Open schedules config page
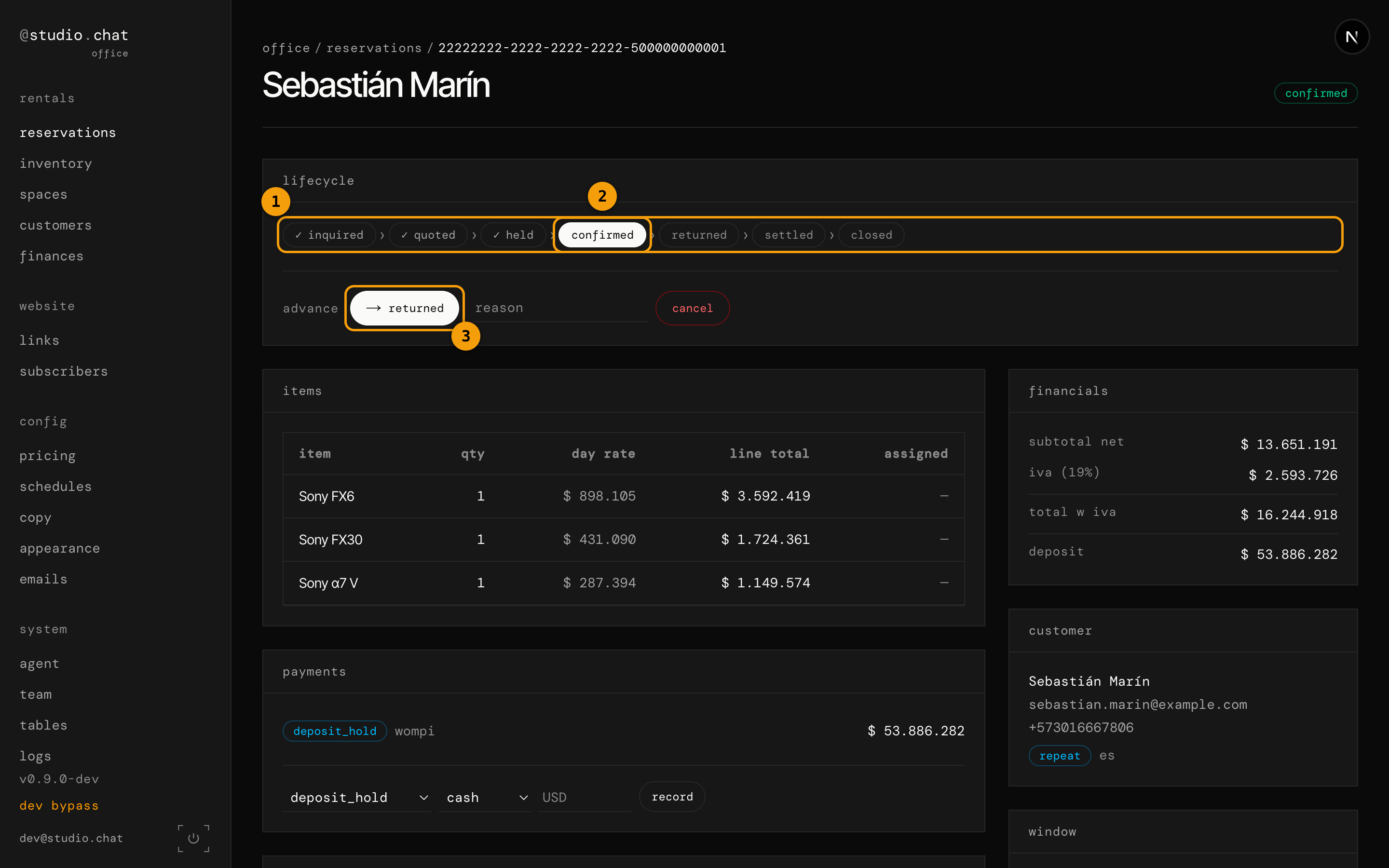 [x=55, y=487]
